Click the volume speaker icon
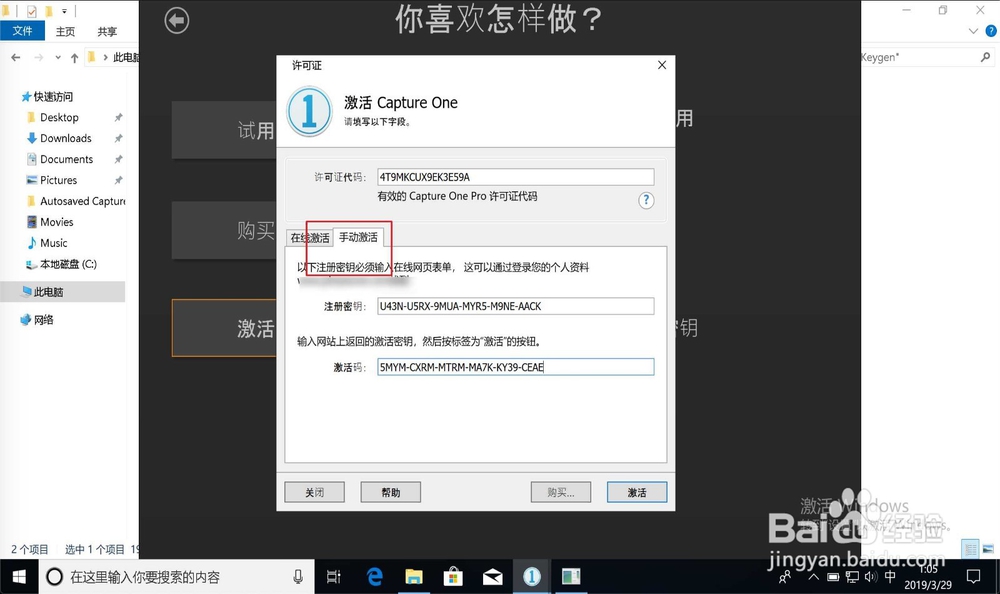Screen dimensions: 1000x594 click(871, 577)
